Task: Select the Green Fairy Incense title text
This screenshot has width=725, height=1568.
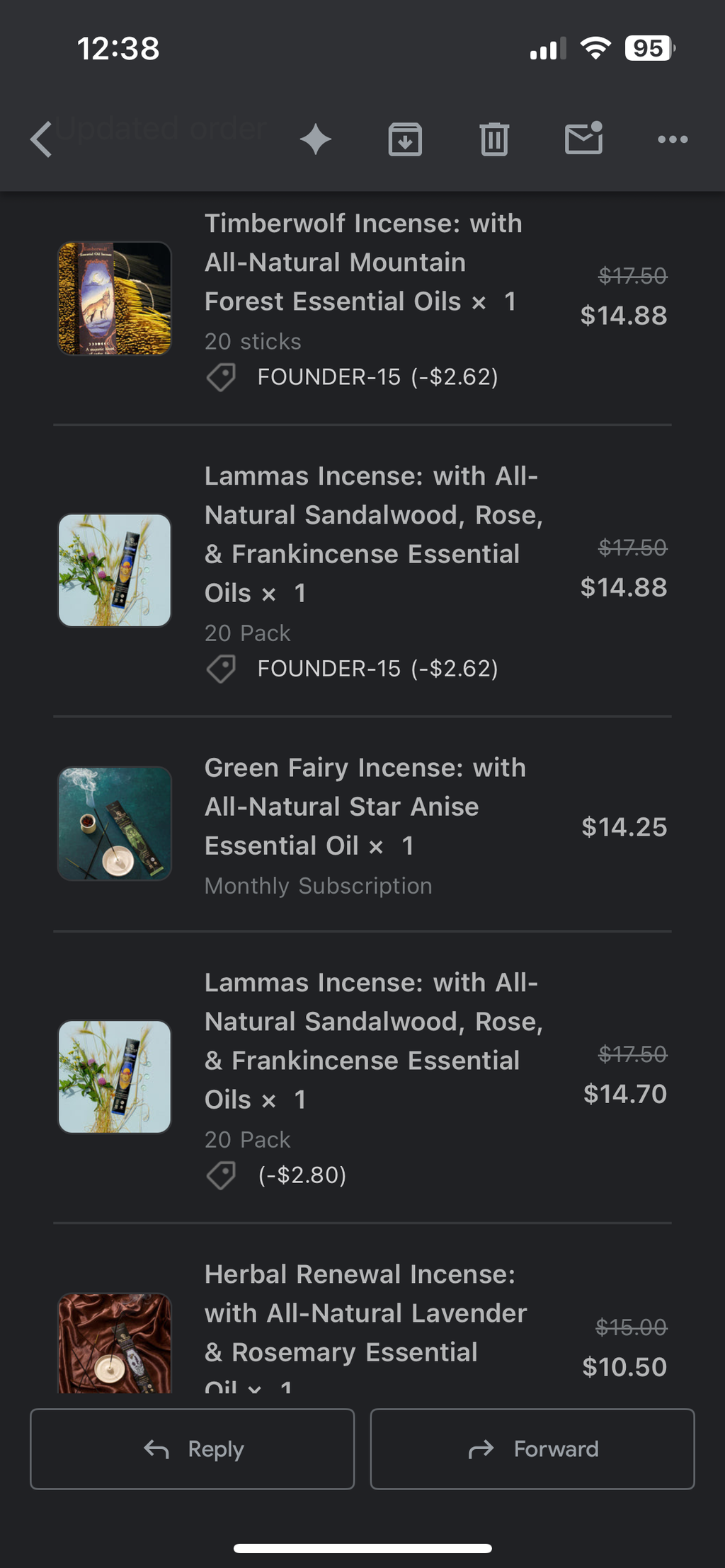Action: [365, 807]
